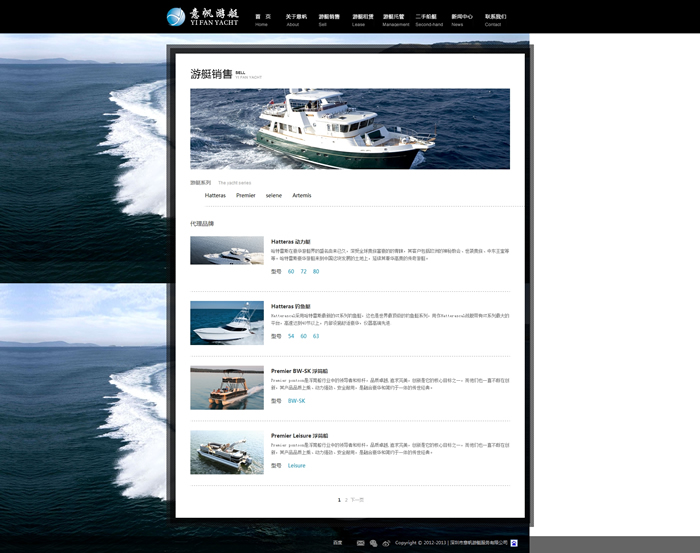The image size is (700, 553).
Task: Open the News menu item
Action: [x=462, y=20]
